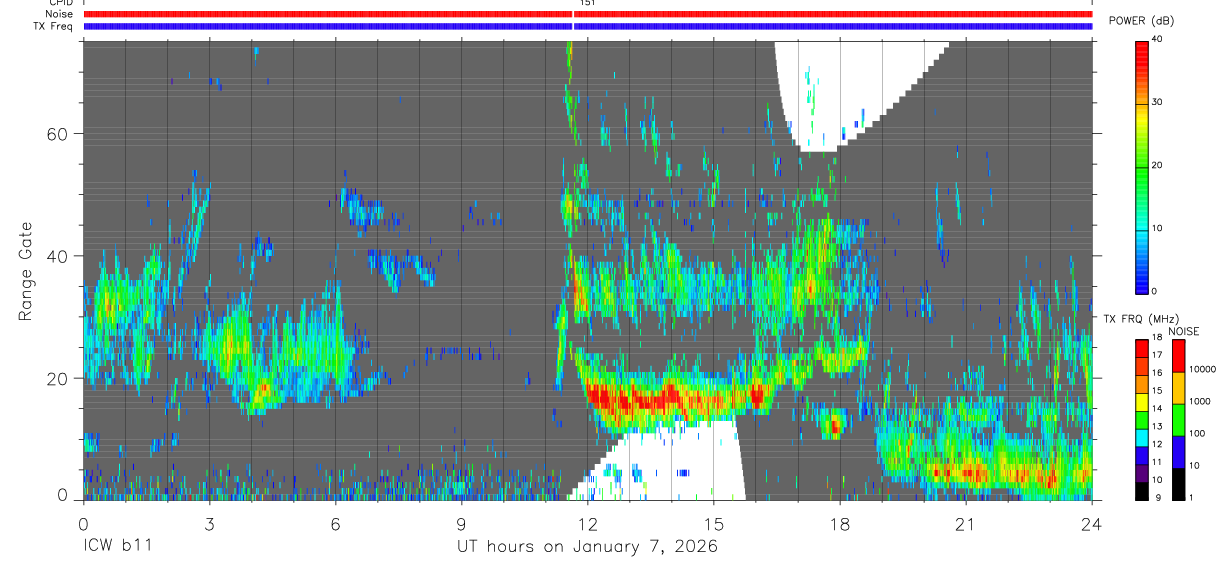Click the 'Range Gate' y-axis label
Image resolution: width=1228 pixels, height=567 pixels.
(x=25, y=271)
